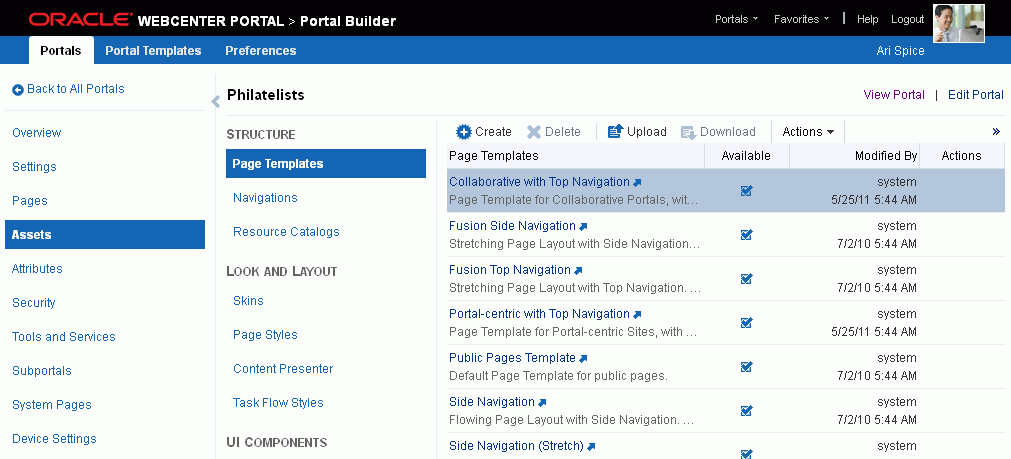The height and width of the screenshot is (459, 1011).
Task: Toggle Available checkbox for Fusion Top Navigation
Action: click(x=747, y=278)
